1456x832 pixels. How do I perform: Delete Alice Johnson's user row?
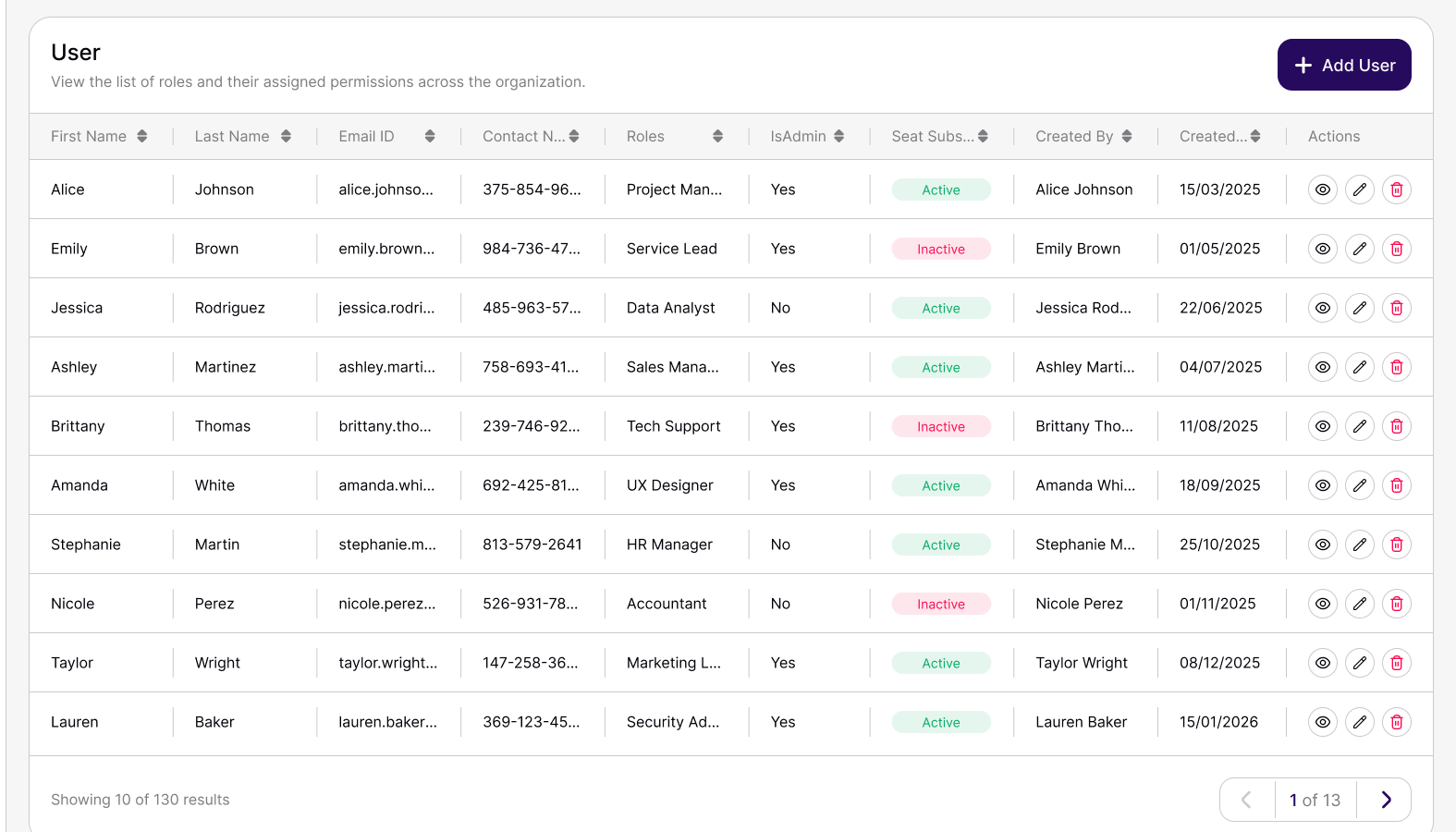pyautogui.click(x=1397, y=190)
